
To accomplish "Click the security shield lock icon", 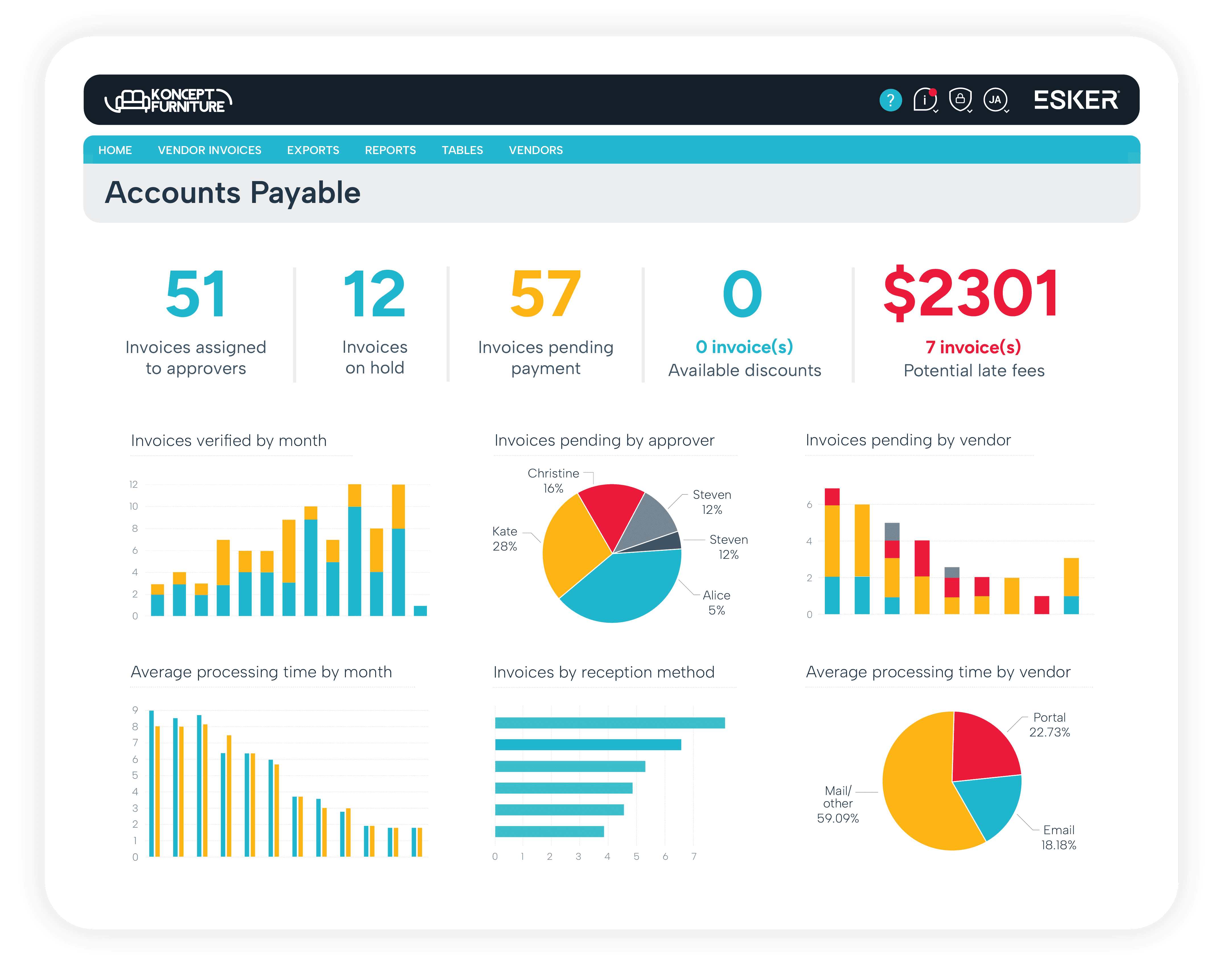I will [960, 99].
